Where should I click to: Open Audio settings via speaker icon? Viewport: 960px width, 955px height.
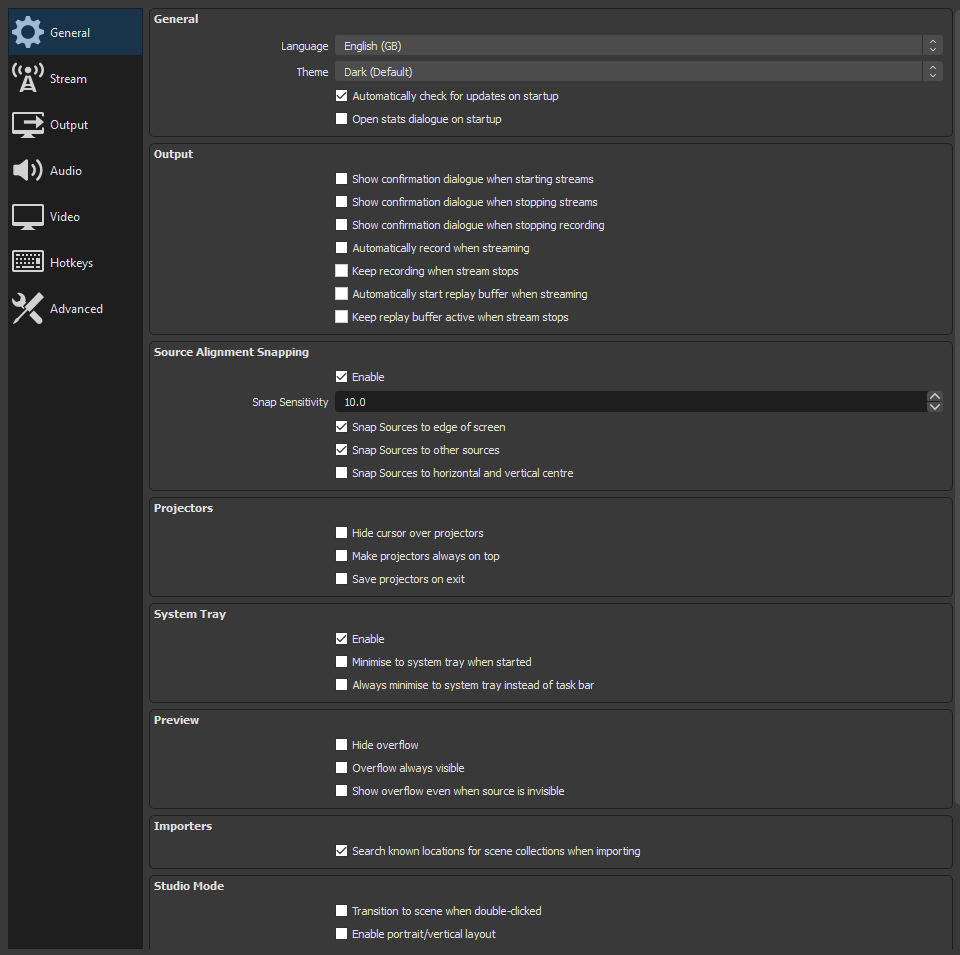28,170
